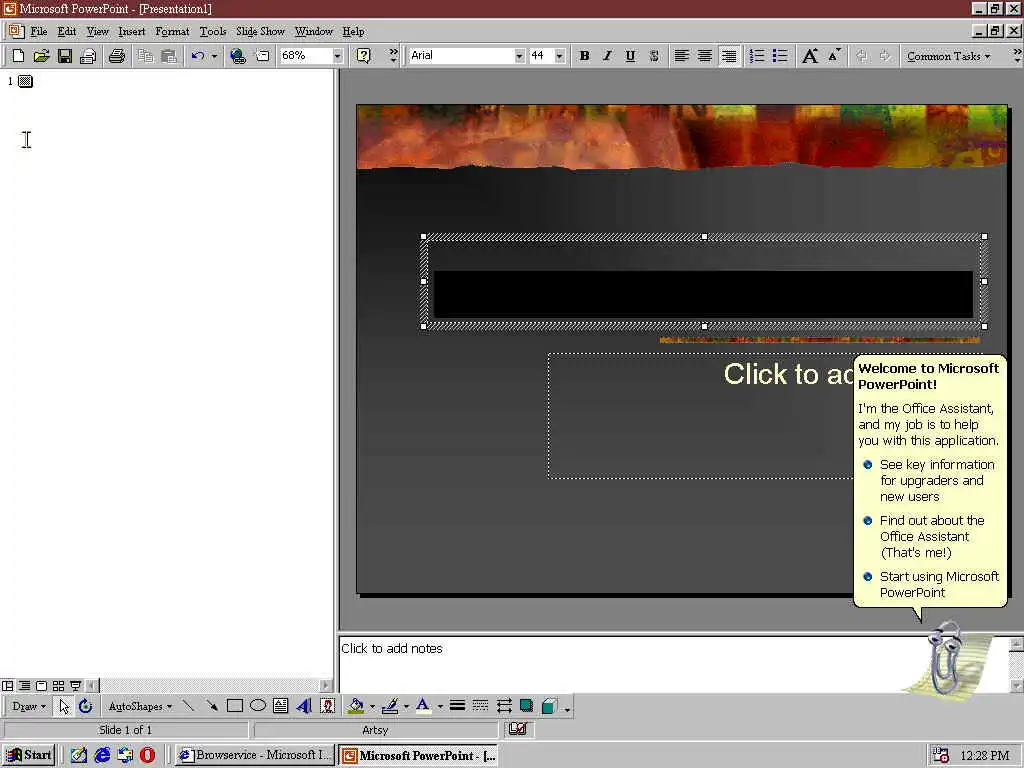This screenshot has height=768, width=1024.
Task: Click the Open folder icon
Action: 41,56
